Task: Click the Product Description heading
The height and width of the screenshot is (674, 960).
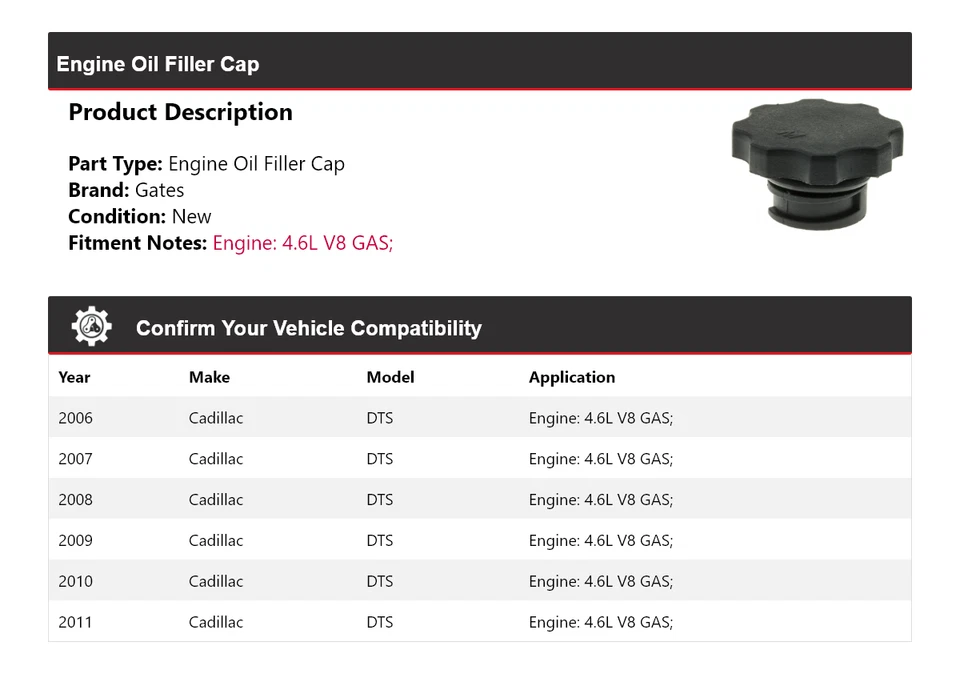Action: (x=180, y=112)
